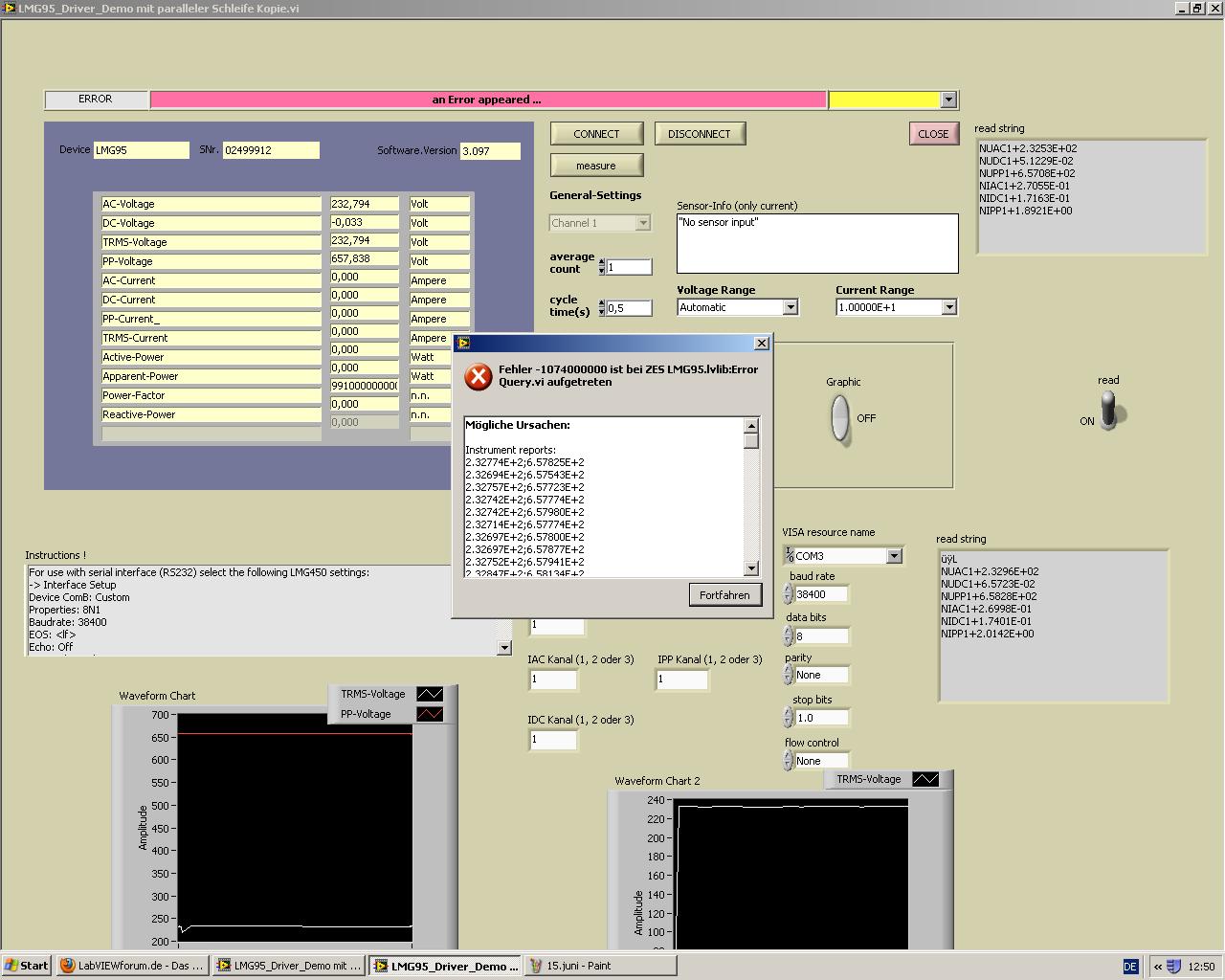Toggle the read switch
Image resolution: width=1225 pixels, height=980 pixels.
[x=1110, y=412]
